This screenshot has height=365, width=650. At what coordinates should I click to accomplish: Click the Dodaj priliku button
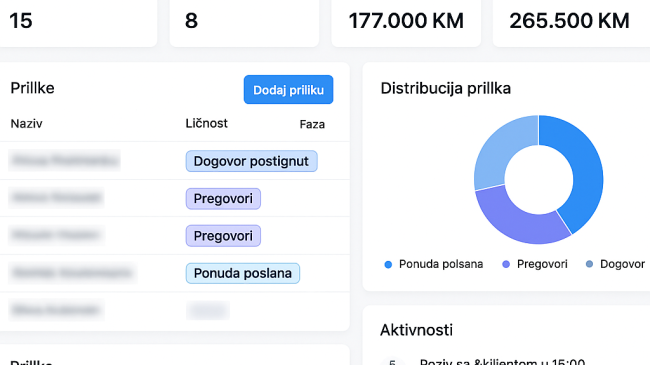[288, 90]
